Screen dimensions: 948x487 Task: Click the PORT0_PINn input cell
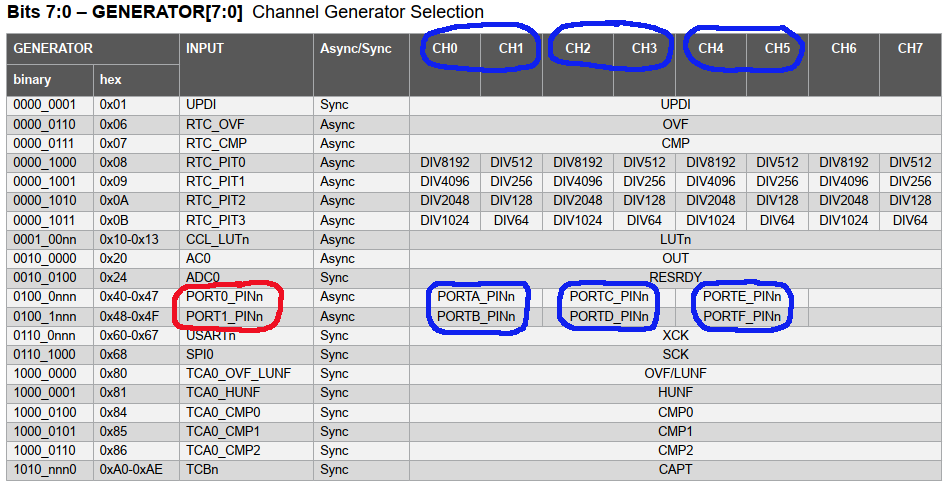247,297
